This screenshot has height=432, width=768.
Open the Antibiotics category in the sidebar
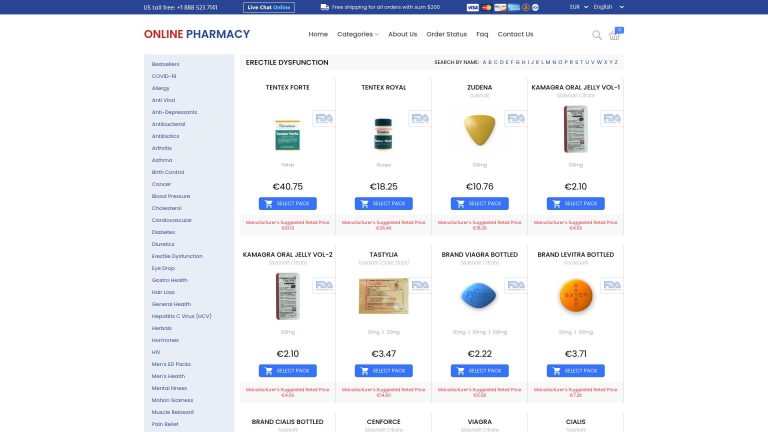click(165, 136)
